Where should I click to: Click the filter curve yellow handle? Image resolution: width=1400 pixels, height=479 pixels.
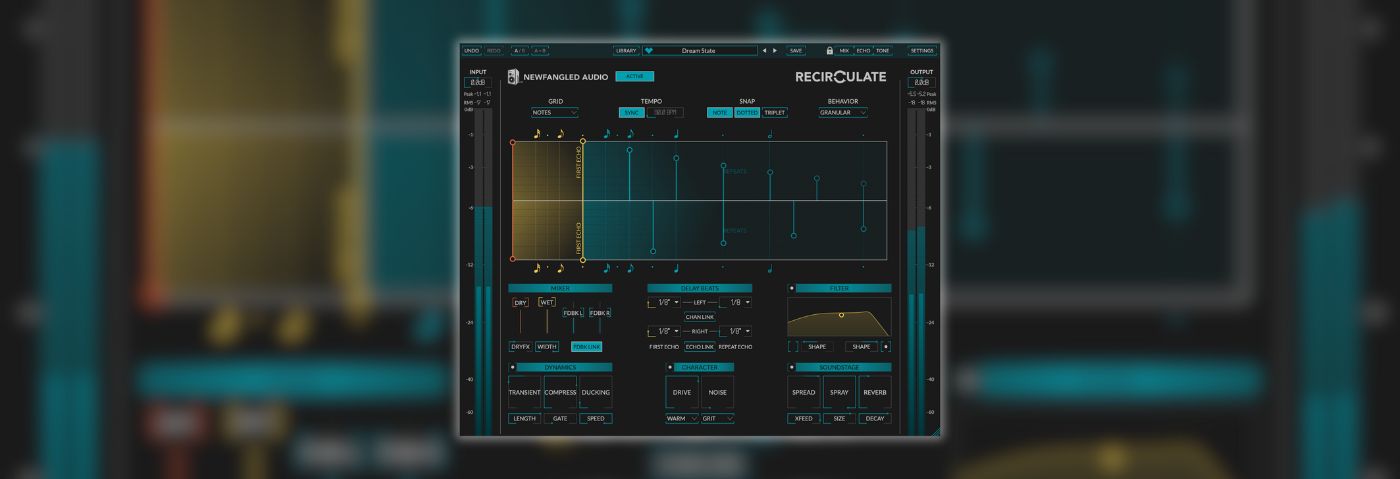(x=841, y=315)
